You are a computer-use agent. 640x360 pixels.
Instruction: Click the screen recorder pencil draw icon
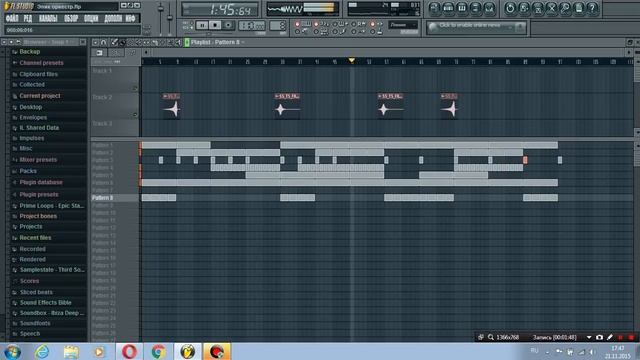(x=609, y=338)
